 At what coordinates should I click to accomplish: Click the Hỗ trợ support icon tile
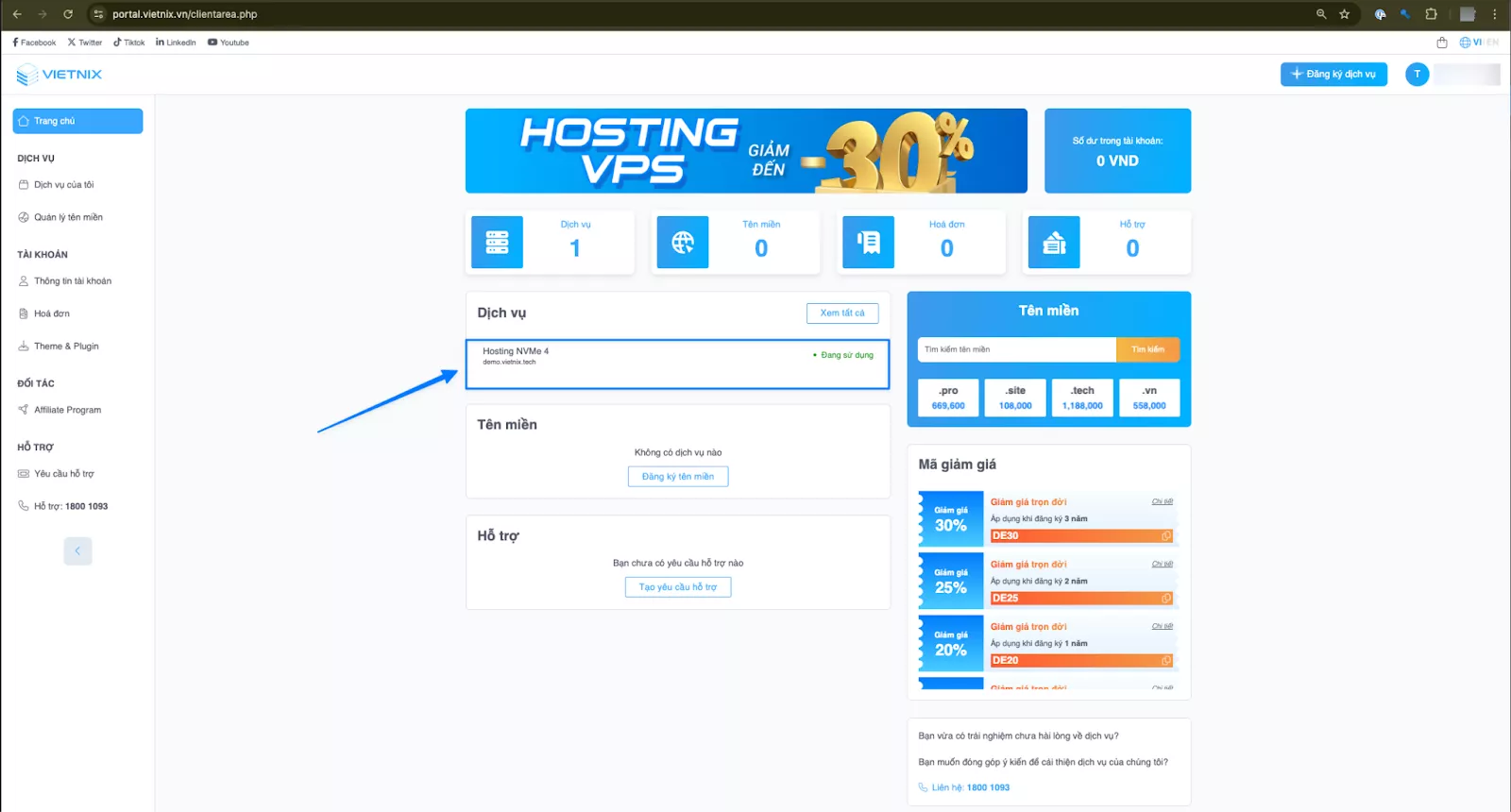click(1054, 243)
